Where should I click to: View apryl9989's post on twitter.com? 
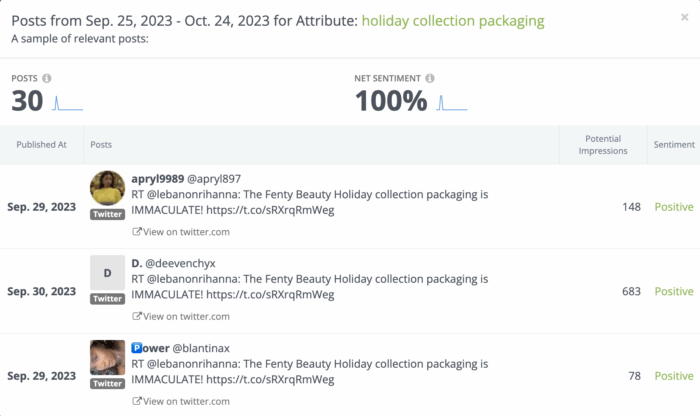coord(181,232)
